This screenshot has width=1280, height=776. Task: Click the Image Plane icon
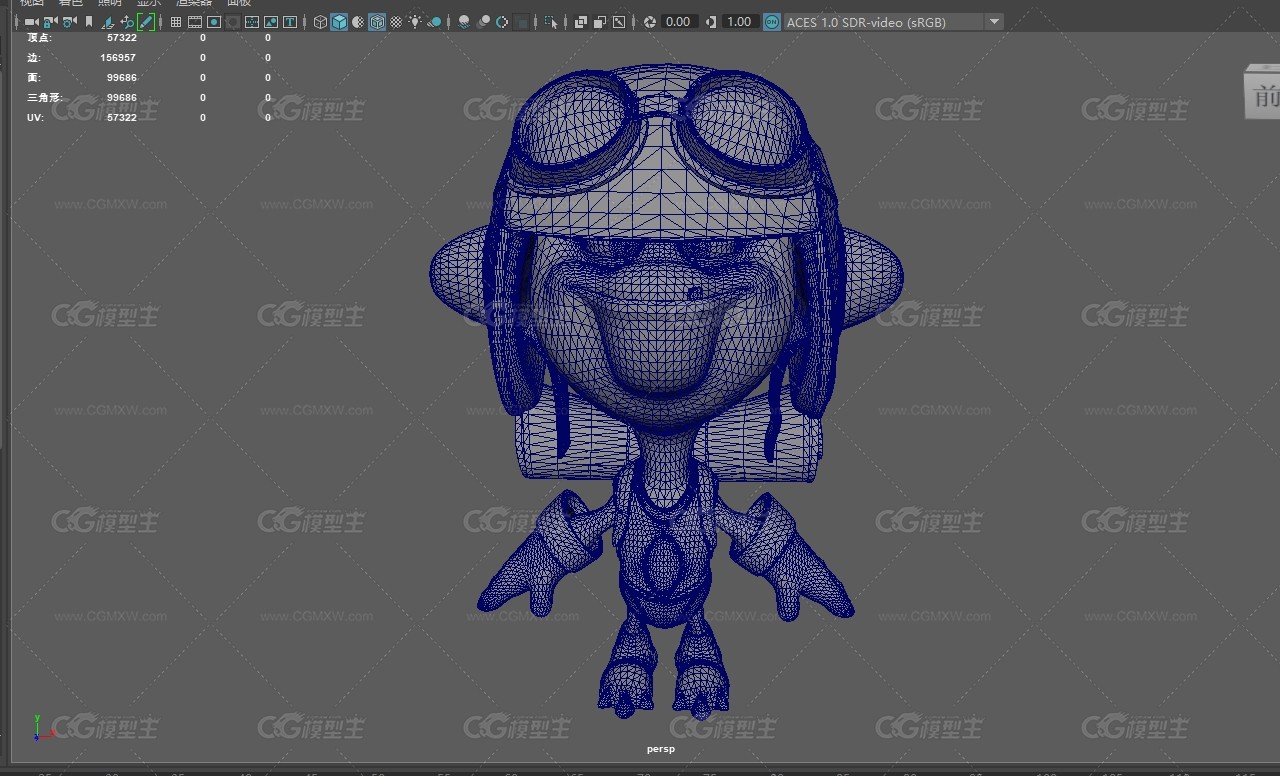coord(108,22)
